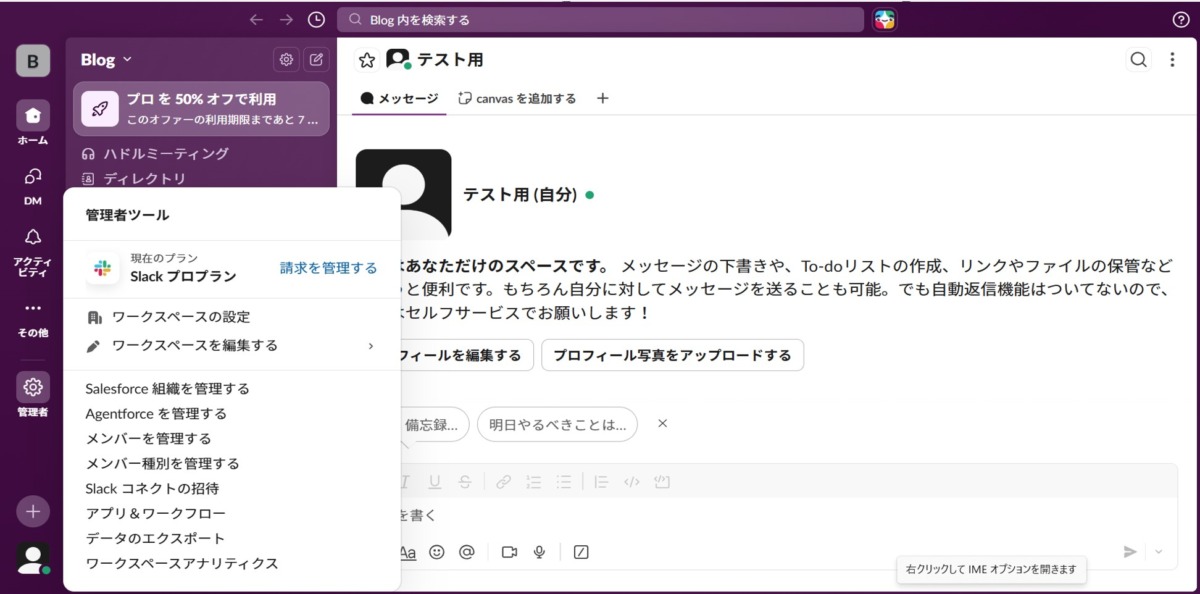The width and height of the screenshot is (1200, 594).
Task: Go forward with the history forward arrow
Action: (286, 20)
